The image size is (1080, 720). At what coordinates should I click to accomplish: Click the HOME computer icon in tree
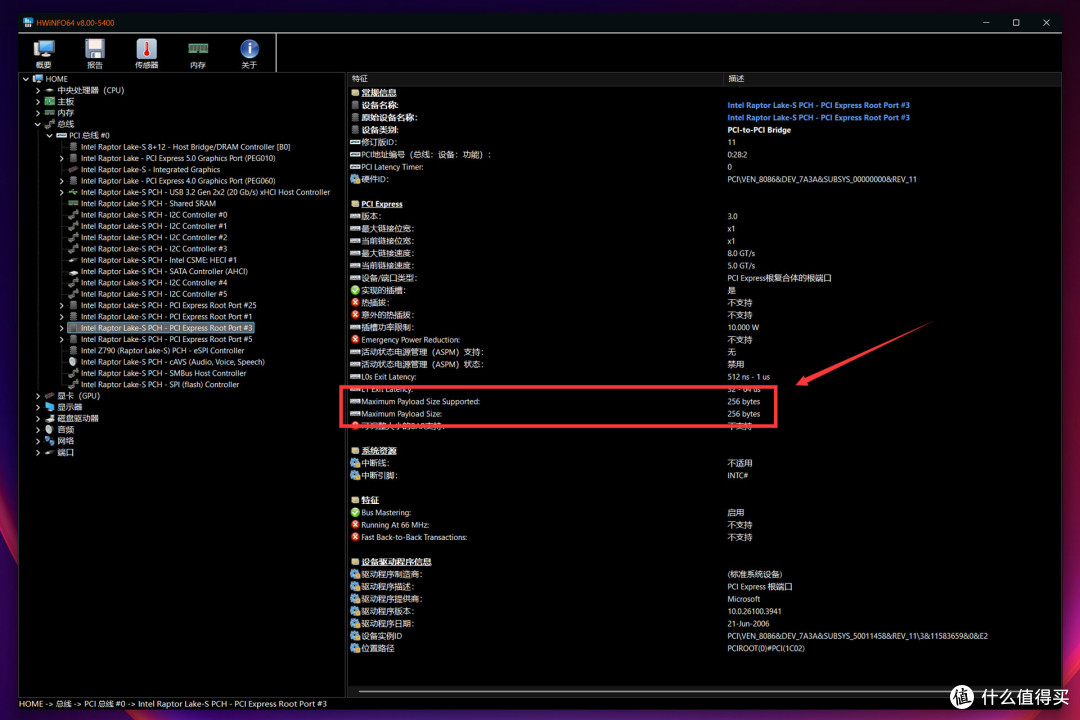point(38,79)
